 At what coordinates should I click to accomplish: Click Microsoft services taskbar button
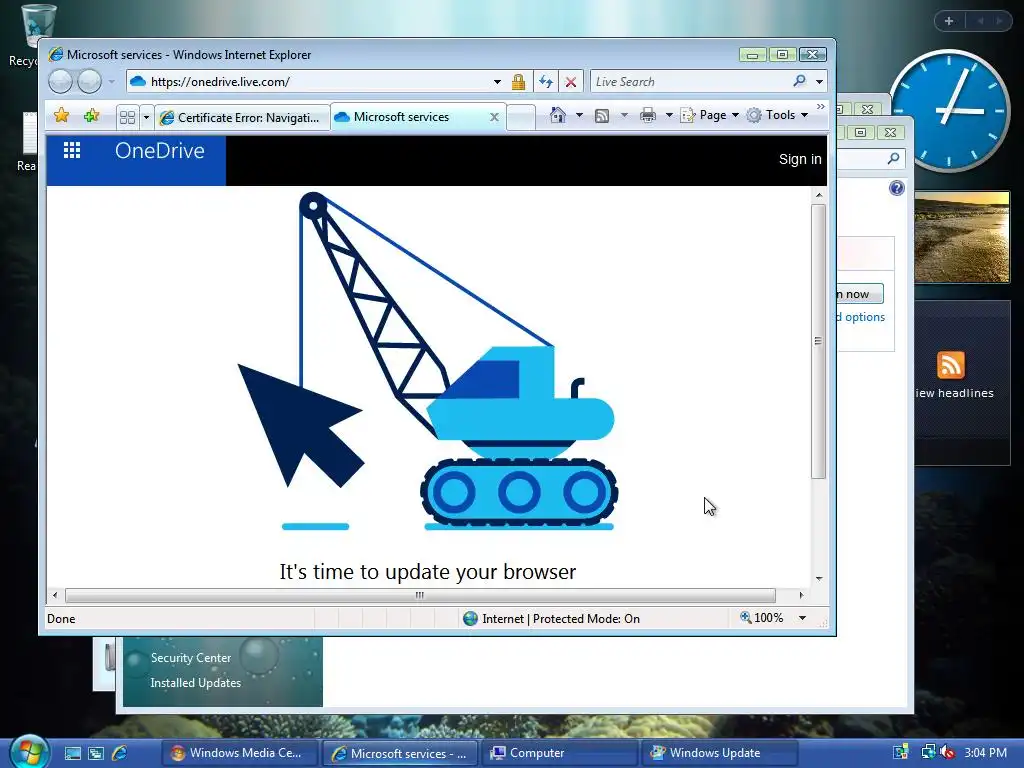[400, 753]
